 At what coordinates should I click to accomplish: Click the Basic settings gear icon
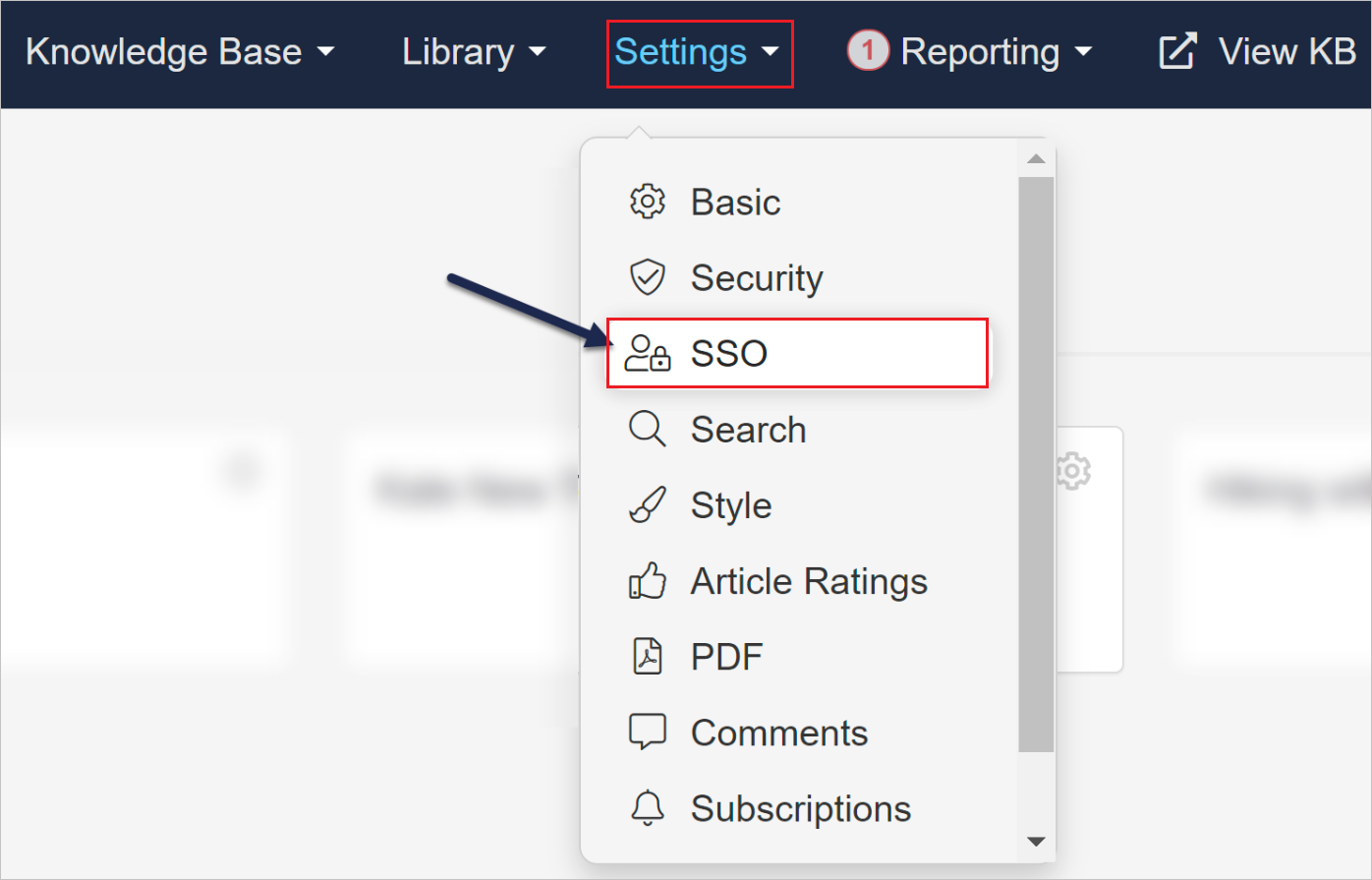point(647,201)
